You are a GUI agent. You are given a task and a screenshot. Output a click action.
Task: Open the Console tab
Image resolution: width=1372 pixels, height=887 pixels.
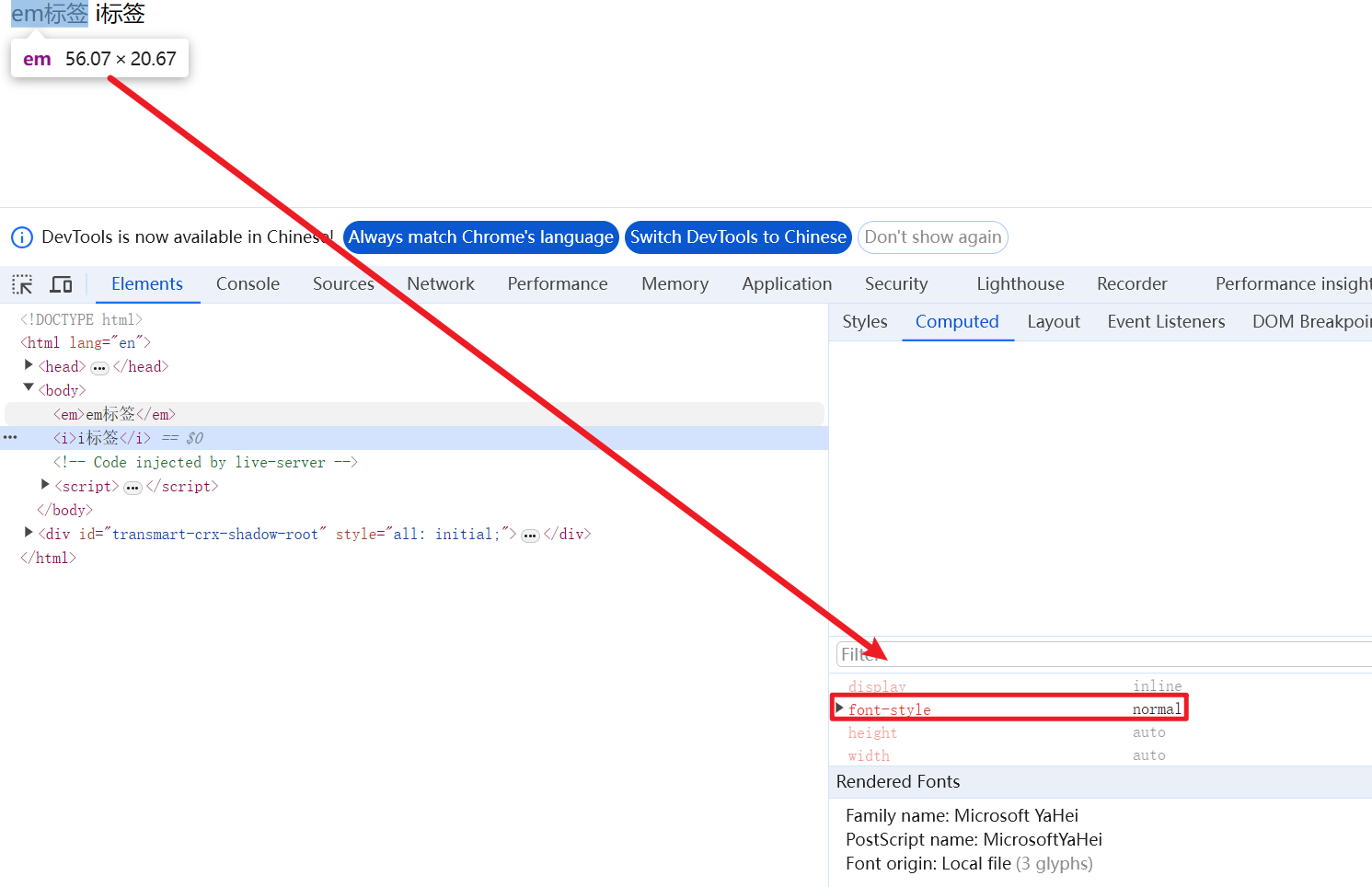[x=248, y=284]
